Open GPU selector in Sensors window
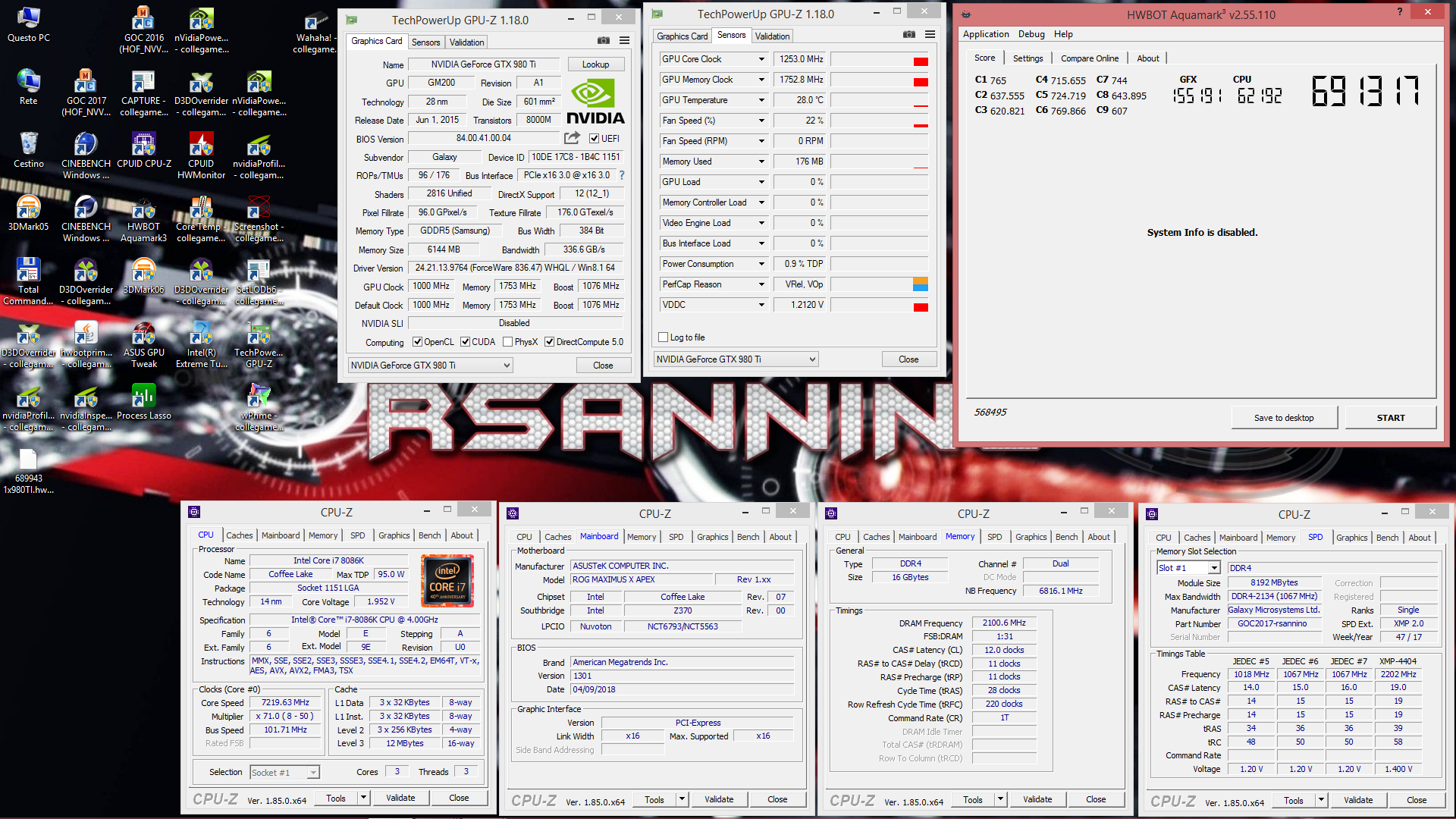This screenshot has width=1456, height=819. point(736,359)
